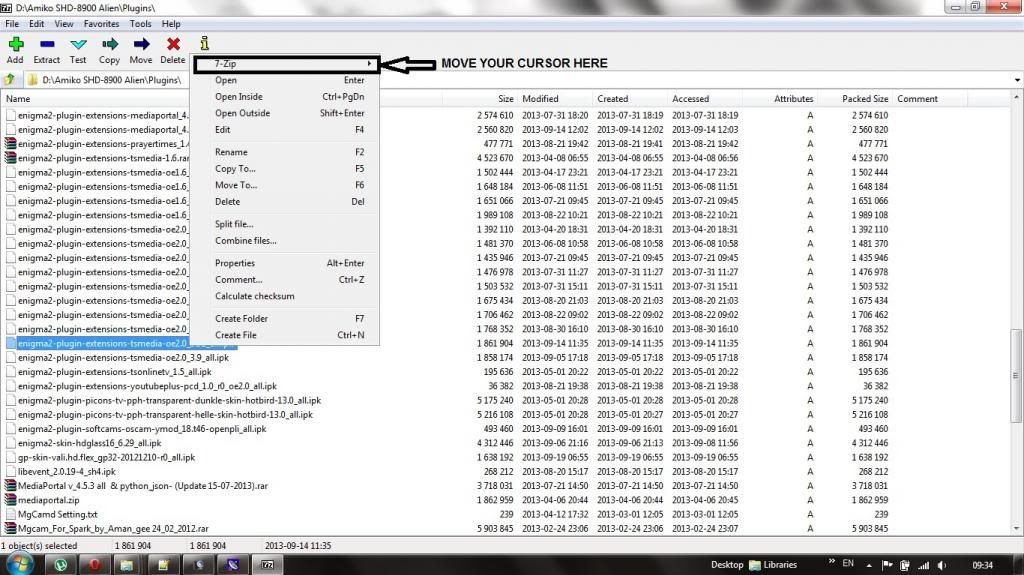Select enigma2-plugin-extensions-tsonlinetv_1.5_all.ipk file
Screen dimensions: 1024x575
point(115,372)
